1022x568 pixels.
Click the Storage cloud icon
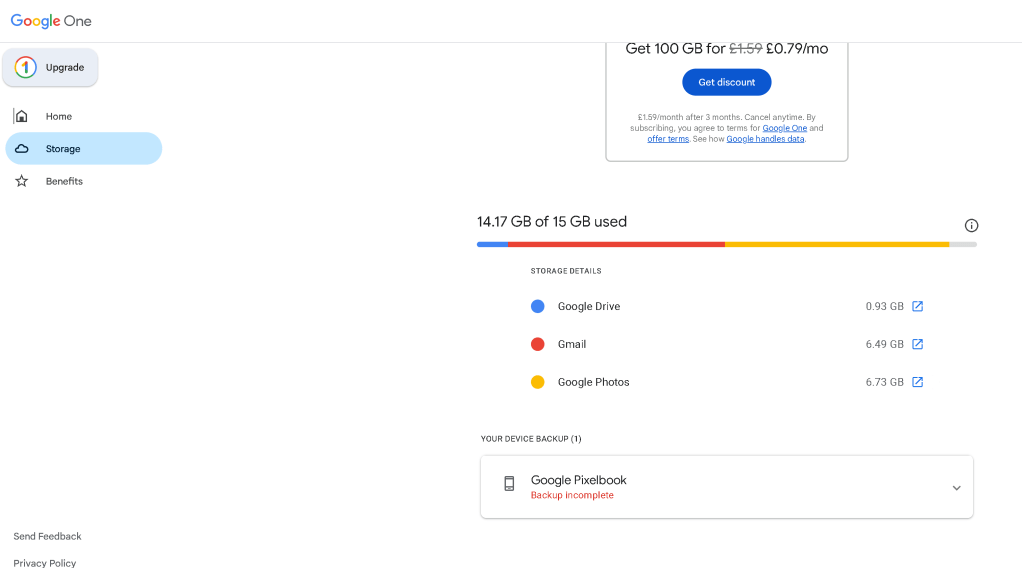22,149
